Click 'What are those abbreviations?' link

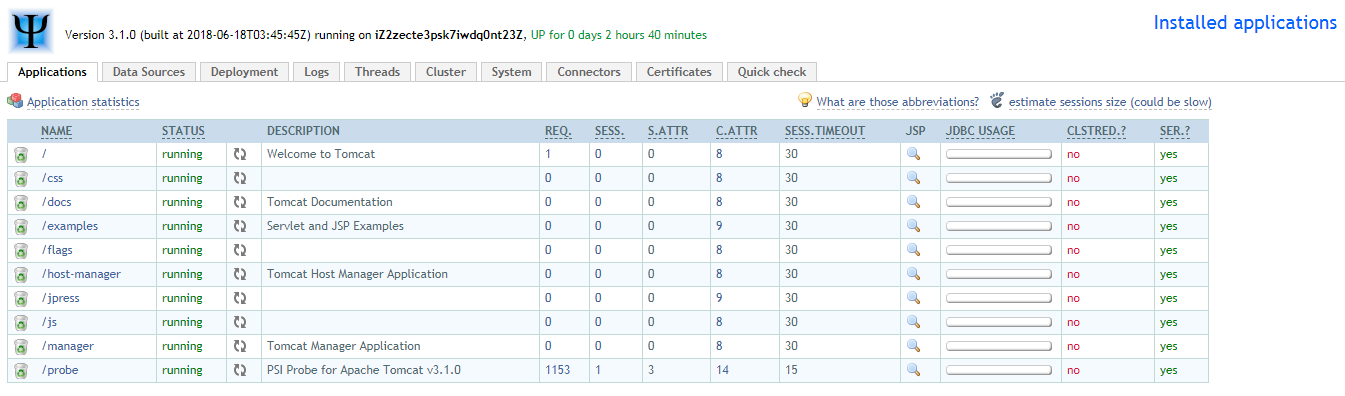tap(898, 102)
